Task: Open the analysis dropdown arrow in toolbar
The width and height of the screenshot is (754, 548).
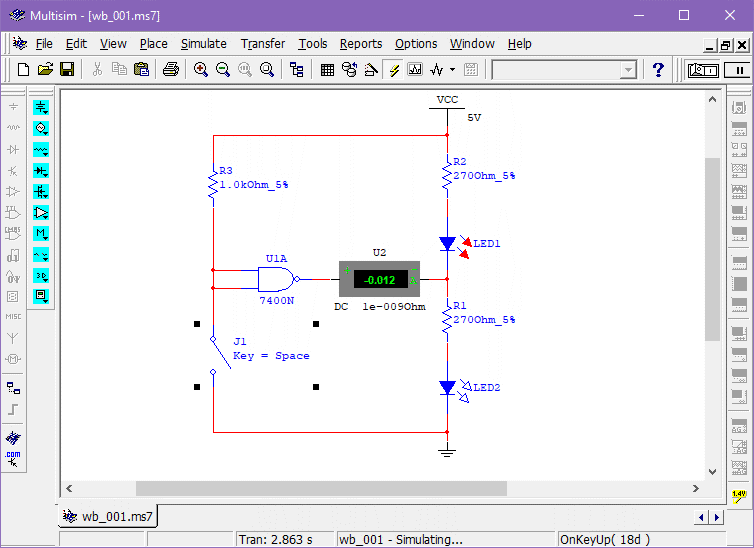Action: (452, 69)
